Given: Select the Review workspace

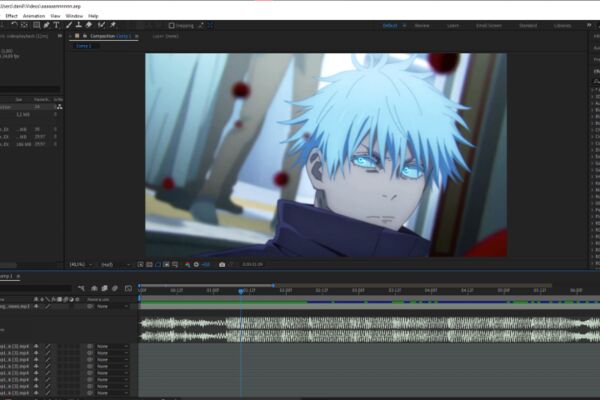Looking at the screenshot, I should (x=422, y=26).
